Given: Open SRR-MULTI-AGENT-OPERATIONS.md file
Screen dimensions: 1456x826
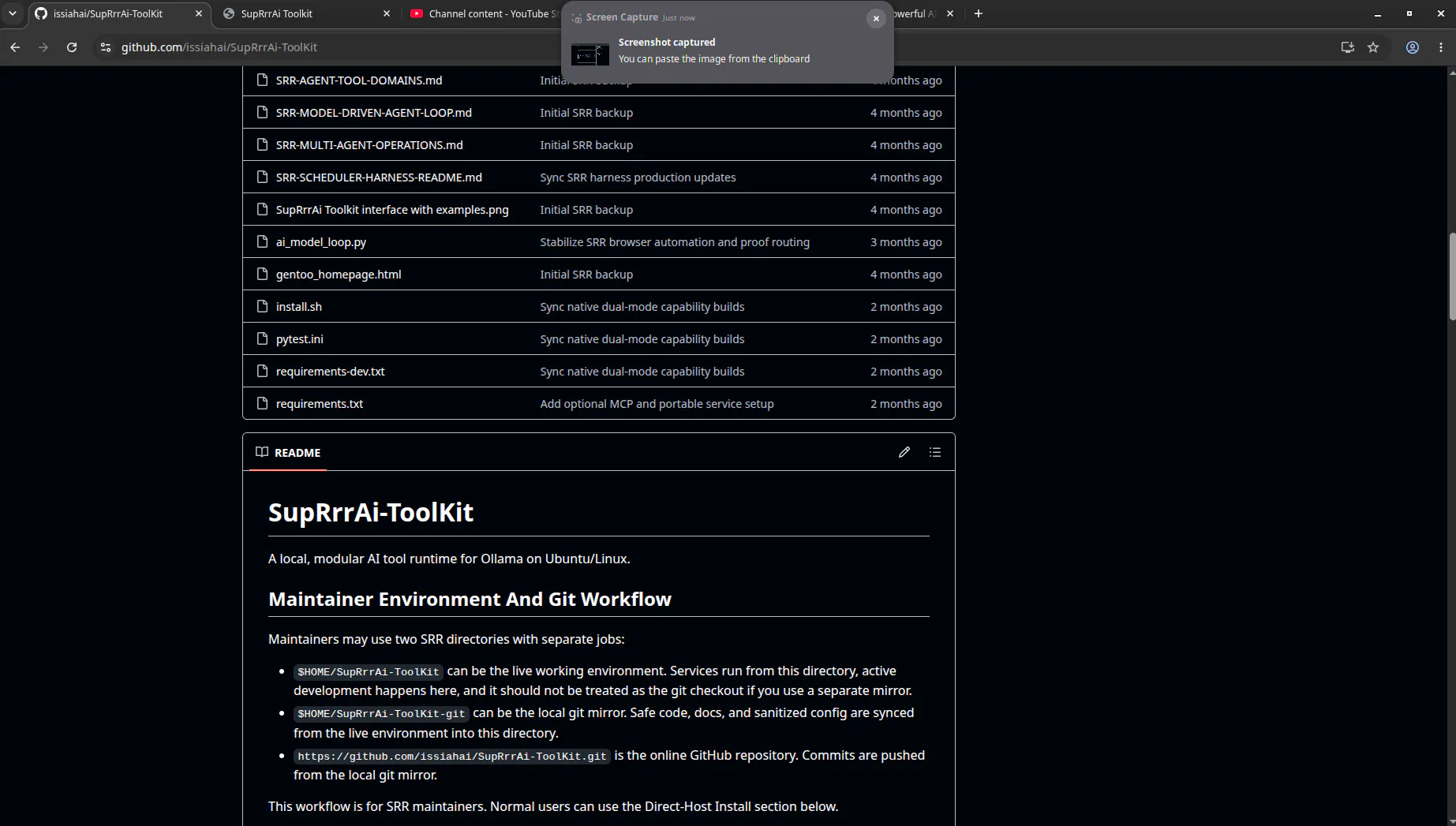Looking at the screenshot, I should (369, 145).
